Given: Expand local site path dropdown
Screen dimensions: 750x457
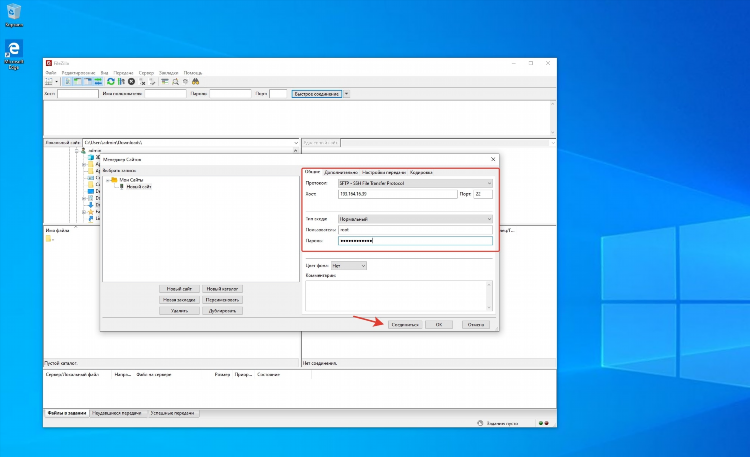Looking at the screenshot, I should coord(296,143).
